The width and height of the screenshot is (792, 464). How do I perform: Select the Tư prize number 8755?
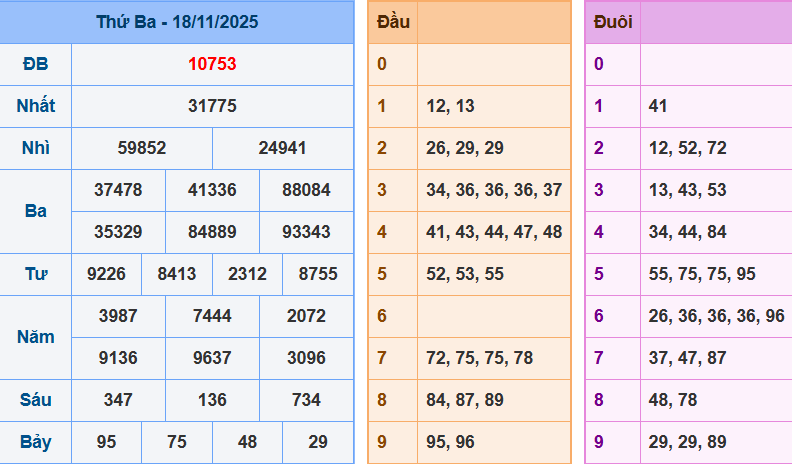pos(318,274)
